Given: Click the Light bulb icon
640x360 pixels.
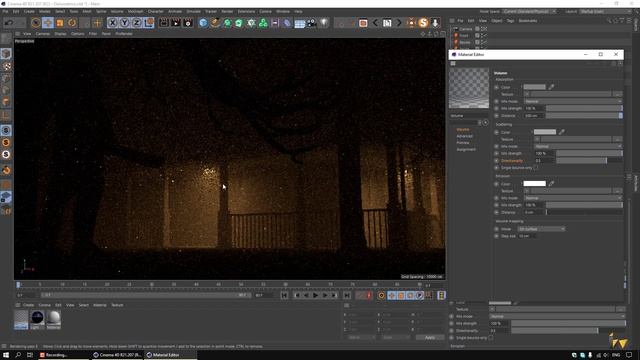Looking at the screenshot, I should click(324, 23).
